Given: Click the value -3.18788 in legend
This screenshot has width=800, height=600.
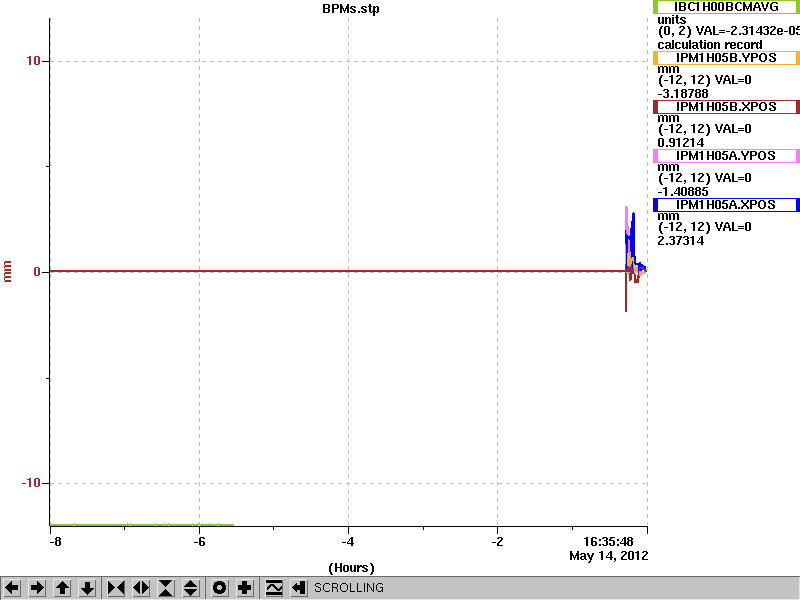Looking at the screenshot, I should click(x=683, y=94).
